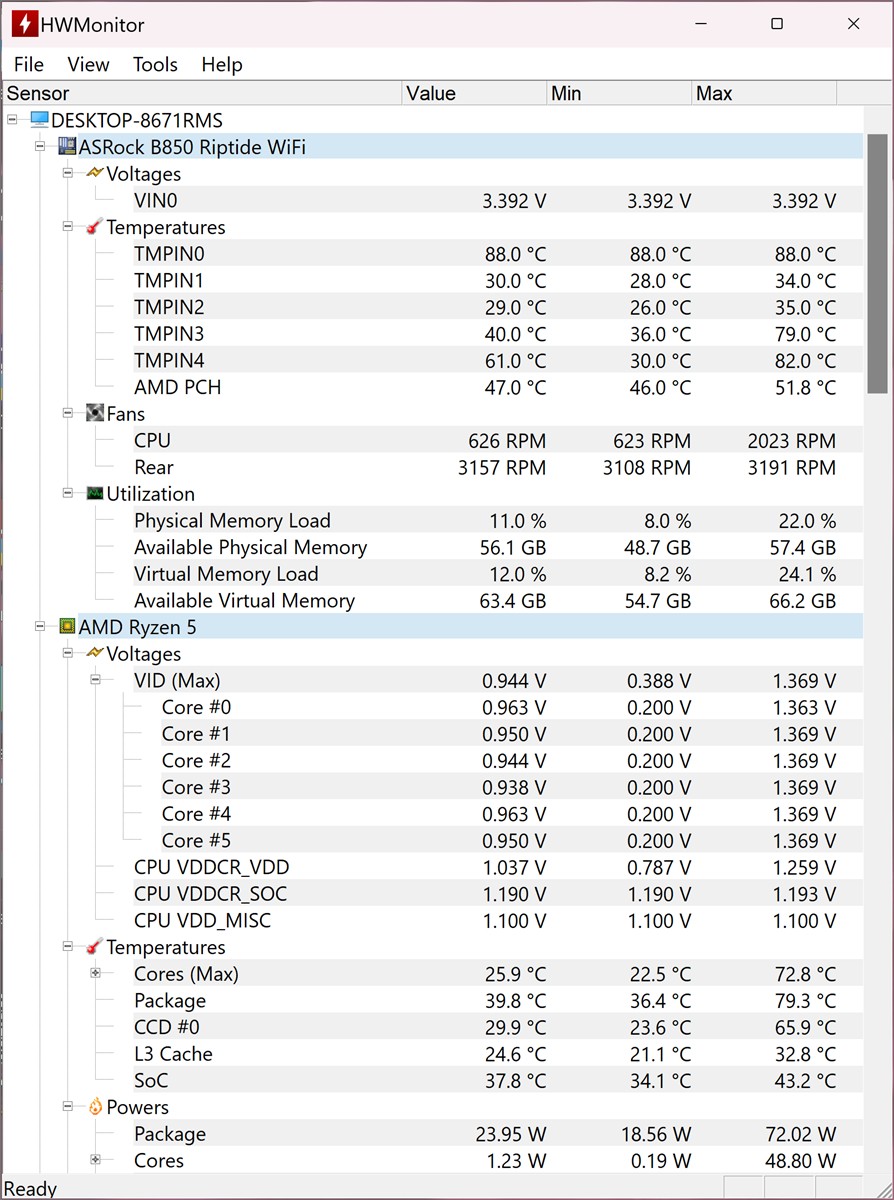Click the Powers flame icon
Image resolution: width=894 pixels, height=1200 pixels.
95,1107
